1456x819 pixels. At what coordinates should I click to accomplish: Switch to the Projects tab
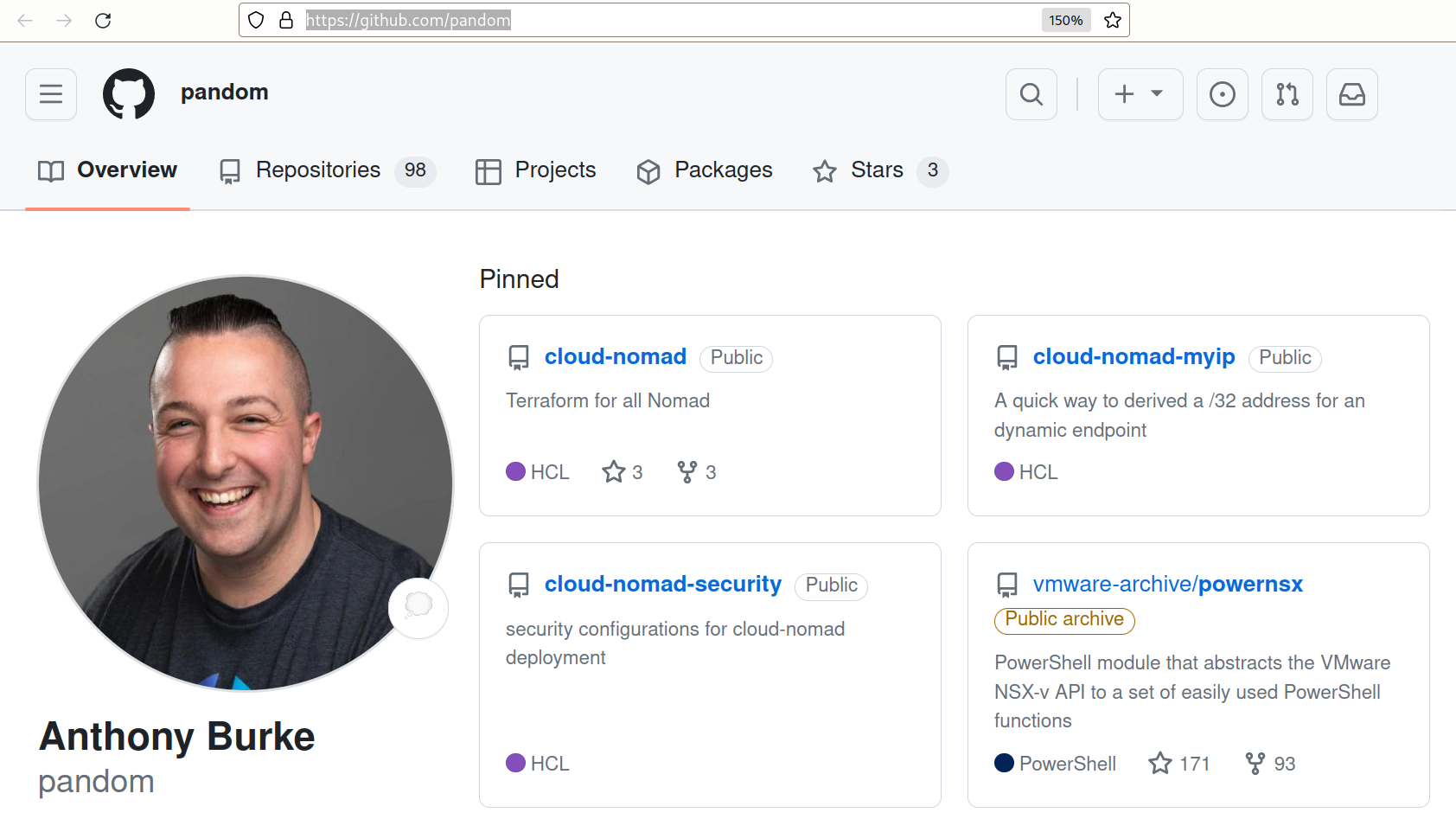[535, 170]
